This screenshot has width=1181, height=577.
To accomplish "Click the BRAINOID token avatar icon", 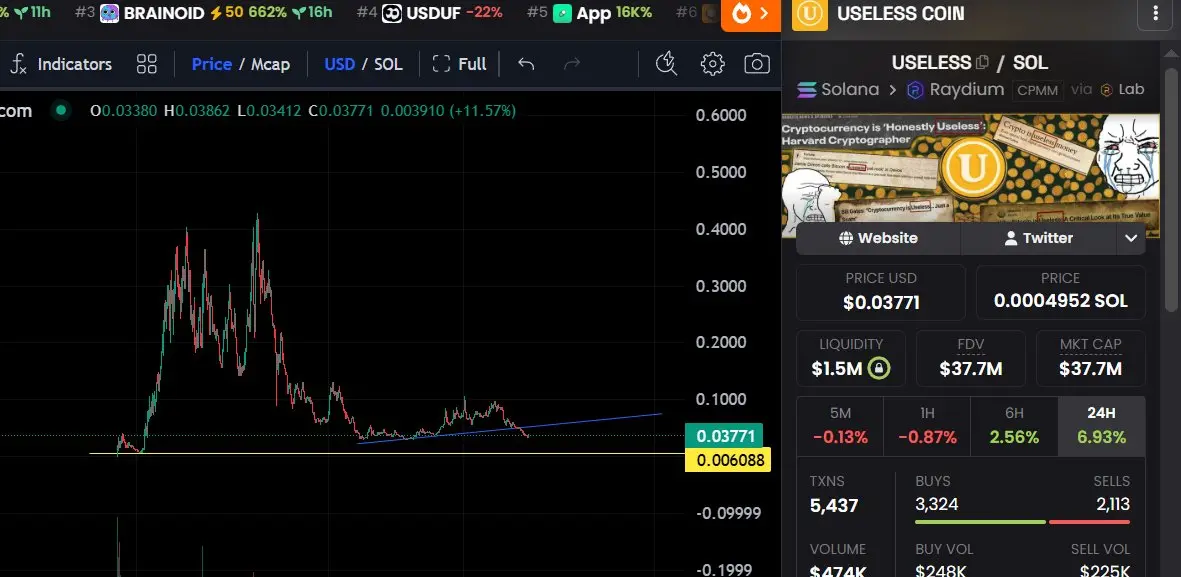I will tap(109, 13).
